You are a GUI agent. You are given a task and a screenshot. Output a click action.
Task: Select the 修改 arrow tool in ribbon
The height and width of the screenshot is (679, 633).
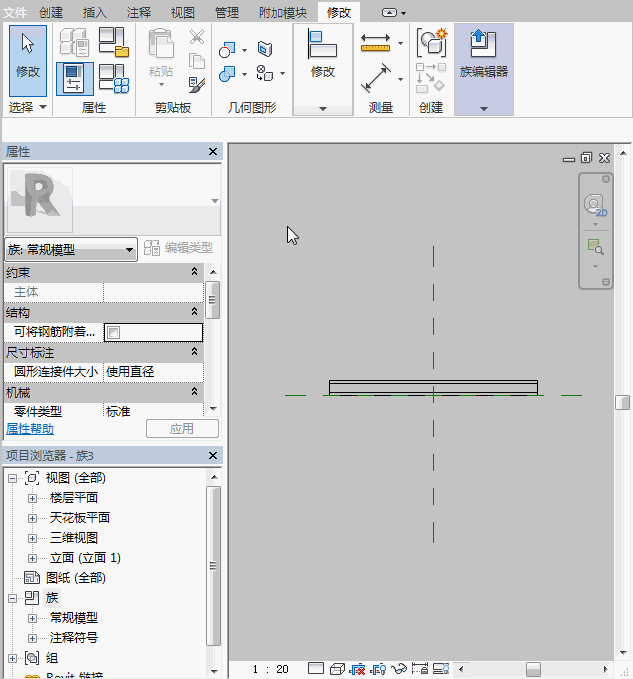pyautogui.click(x=28, y=54)
